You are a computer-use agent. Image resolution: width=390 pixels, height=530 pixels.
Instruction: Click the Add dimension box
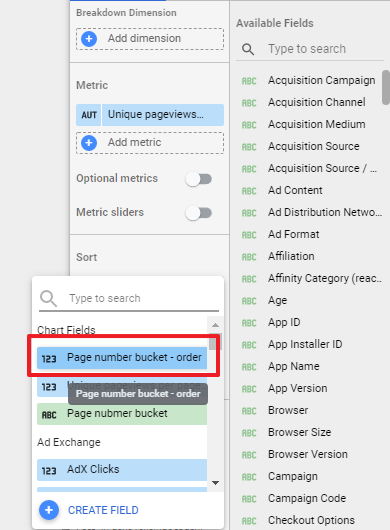pos(150,39)
